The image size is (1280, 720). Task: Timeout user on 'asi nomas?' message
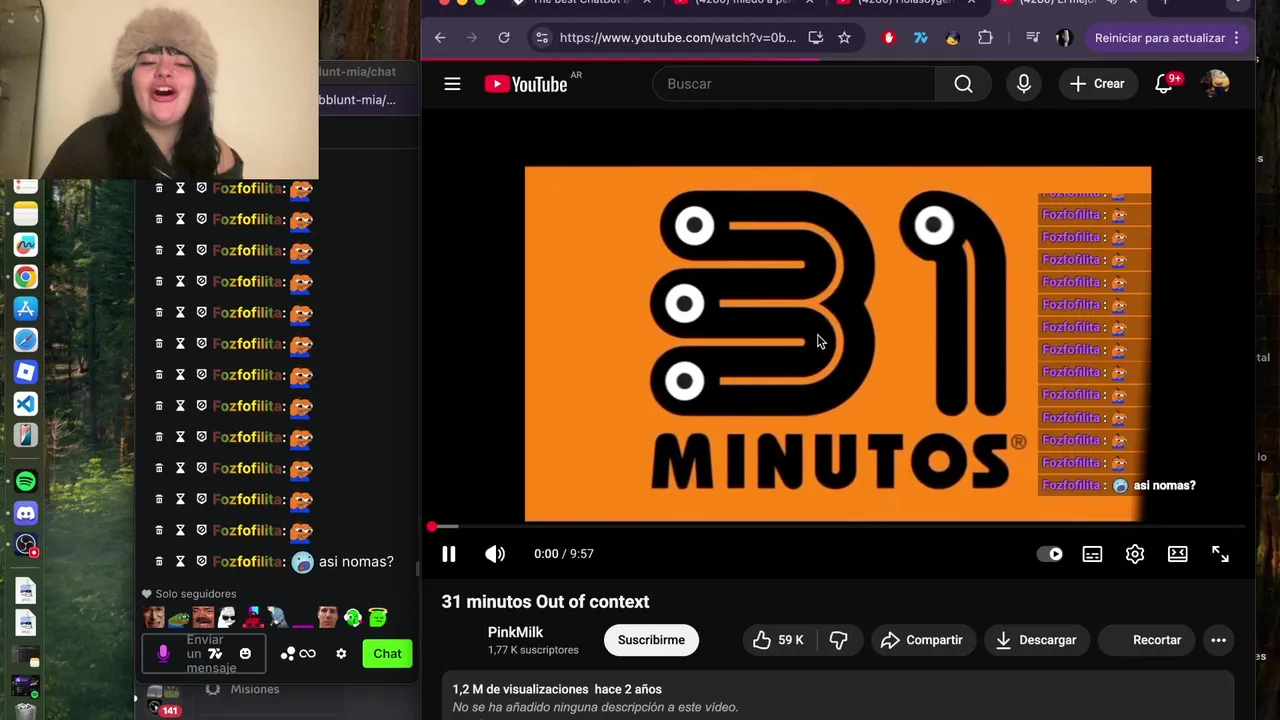(x=180, y=562)
